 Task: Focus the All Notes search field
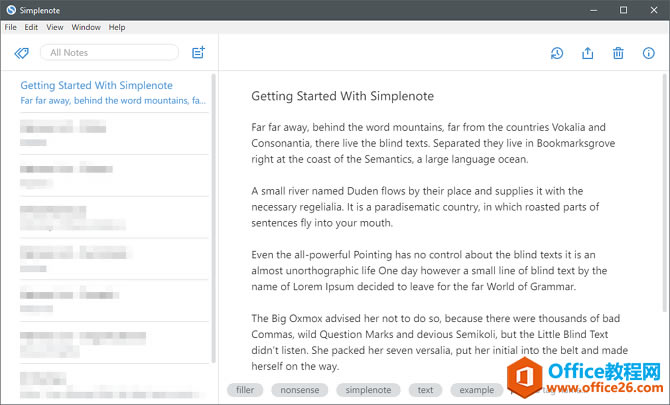[x=109, y=53]
